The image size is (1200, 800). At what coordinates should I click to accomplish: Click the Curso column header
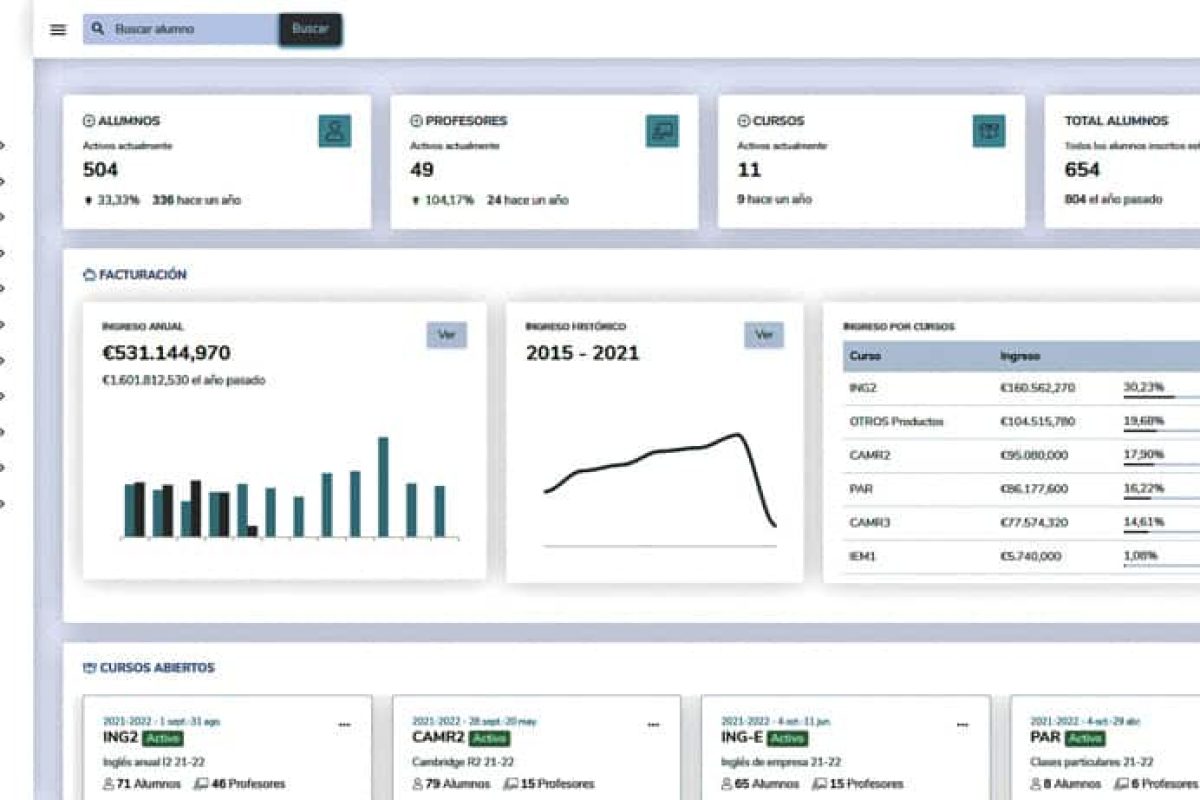point(865,356)
